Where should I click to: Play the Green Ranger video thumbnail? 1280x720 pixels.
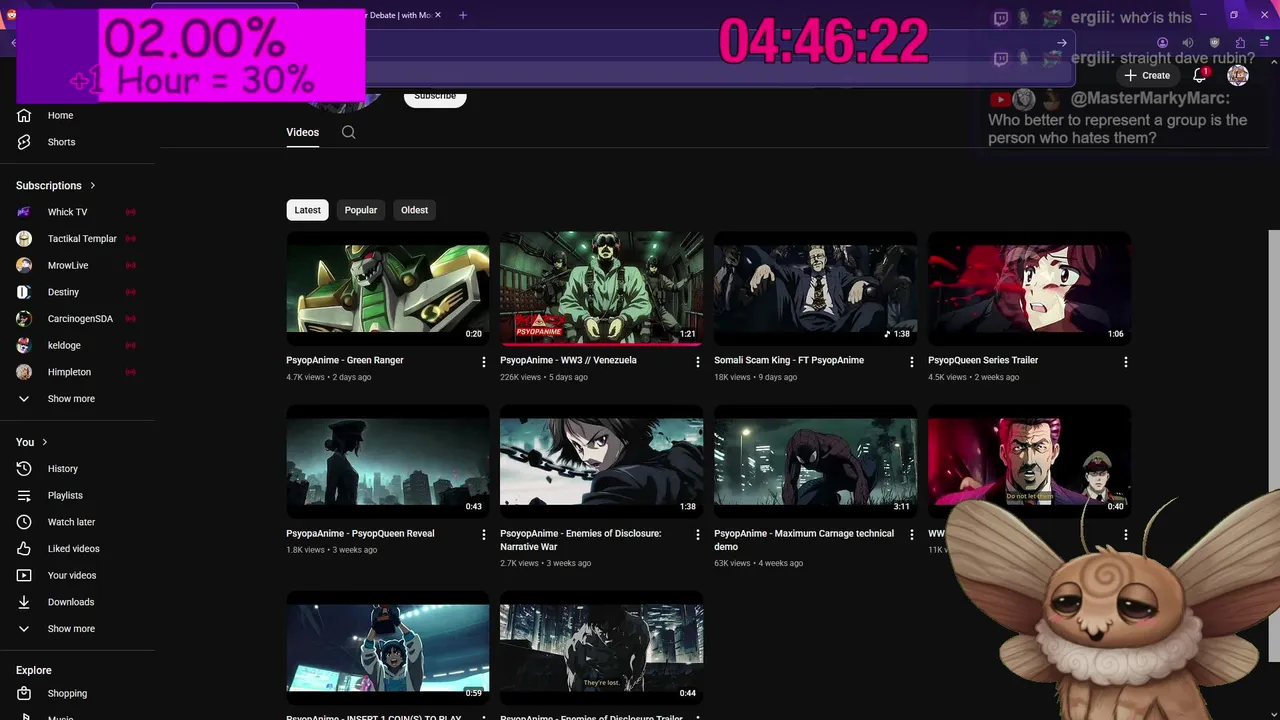pyautogui.click(x=388, y=288)
